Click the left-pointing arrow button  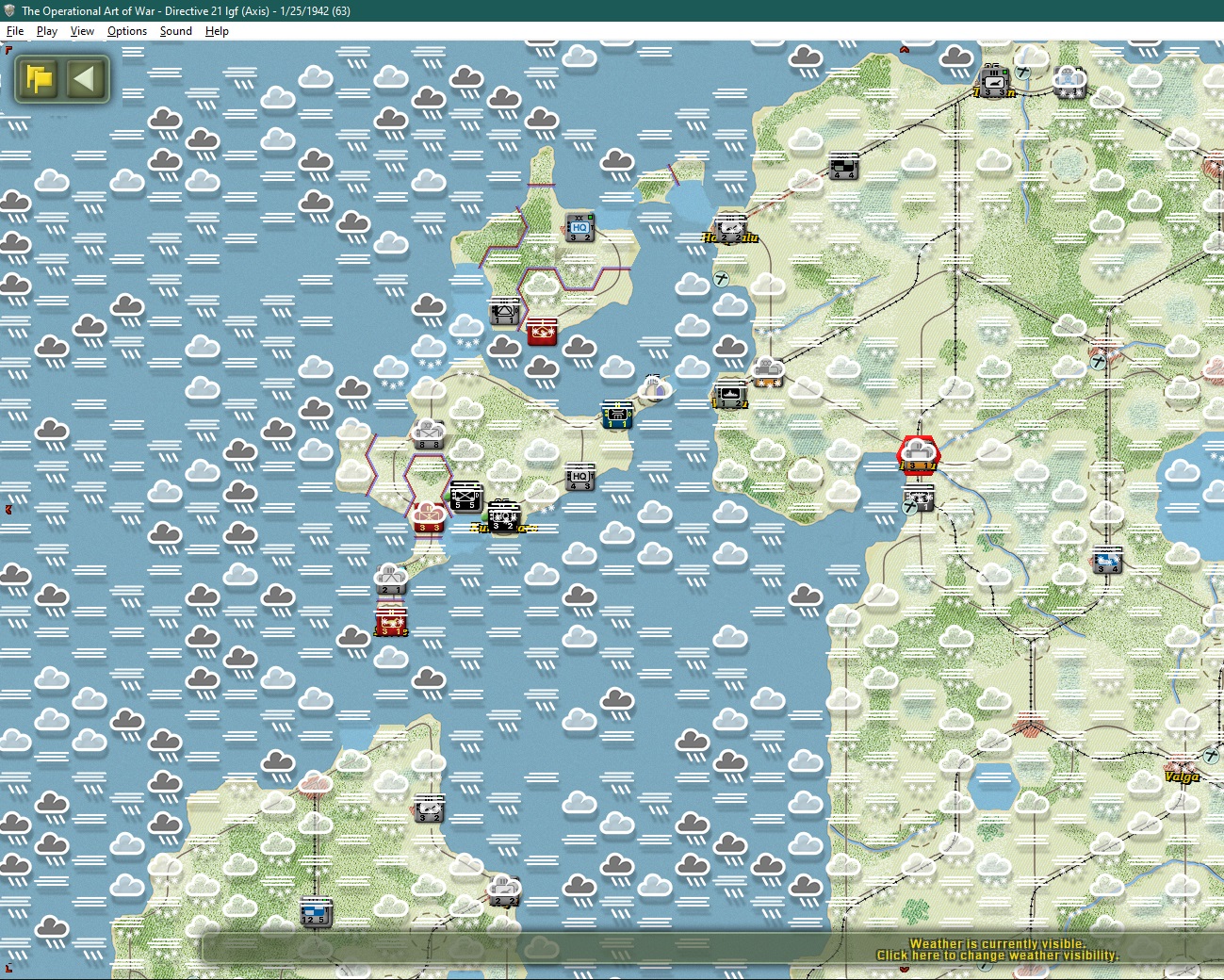pyautogui.click(x=85, y=78)
